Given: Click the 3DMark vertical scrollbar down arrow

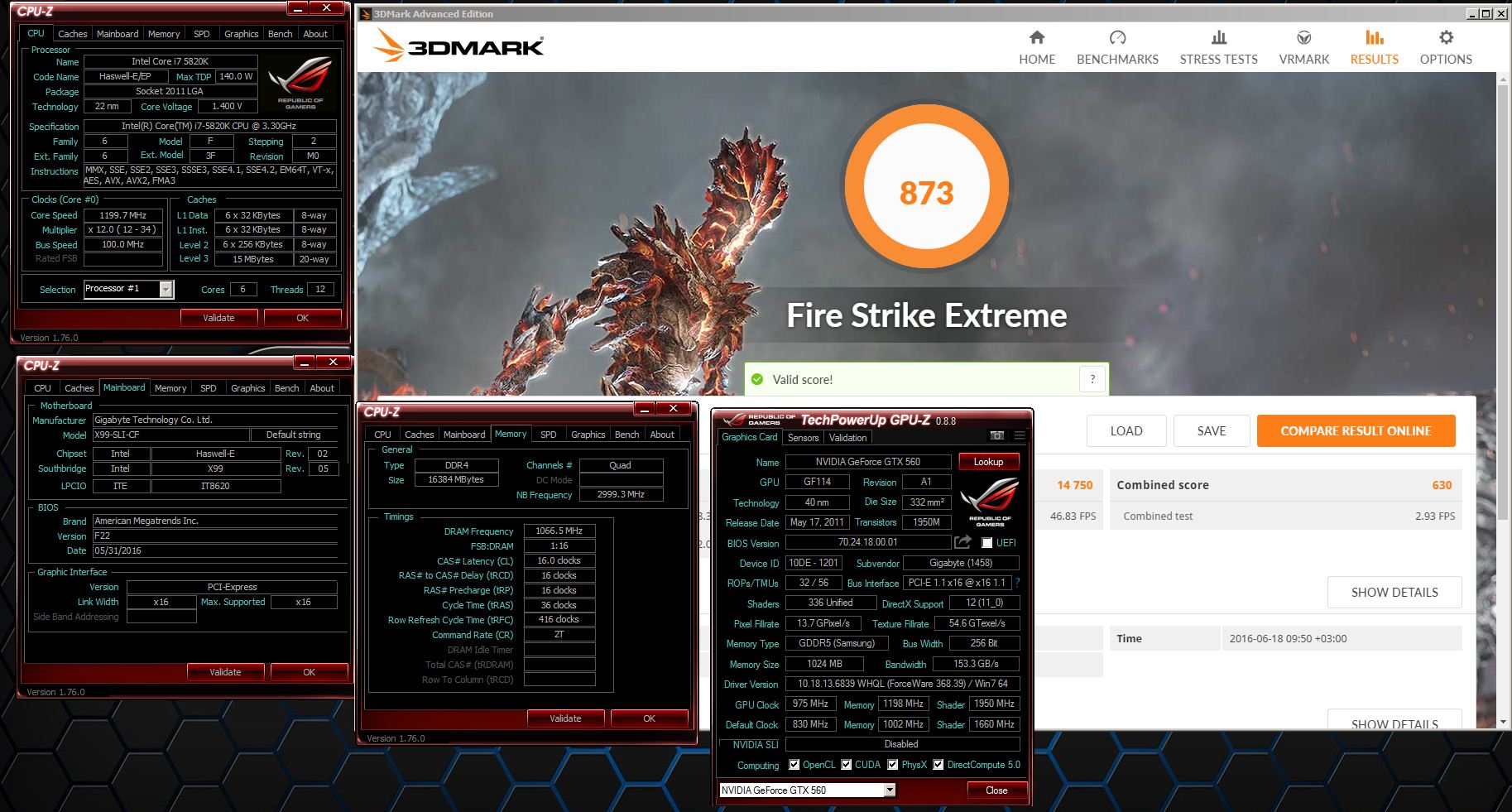Looking at the screenshot, I should tap(1505, 722).
